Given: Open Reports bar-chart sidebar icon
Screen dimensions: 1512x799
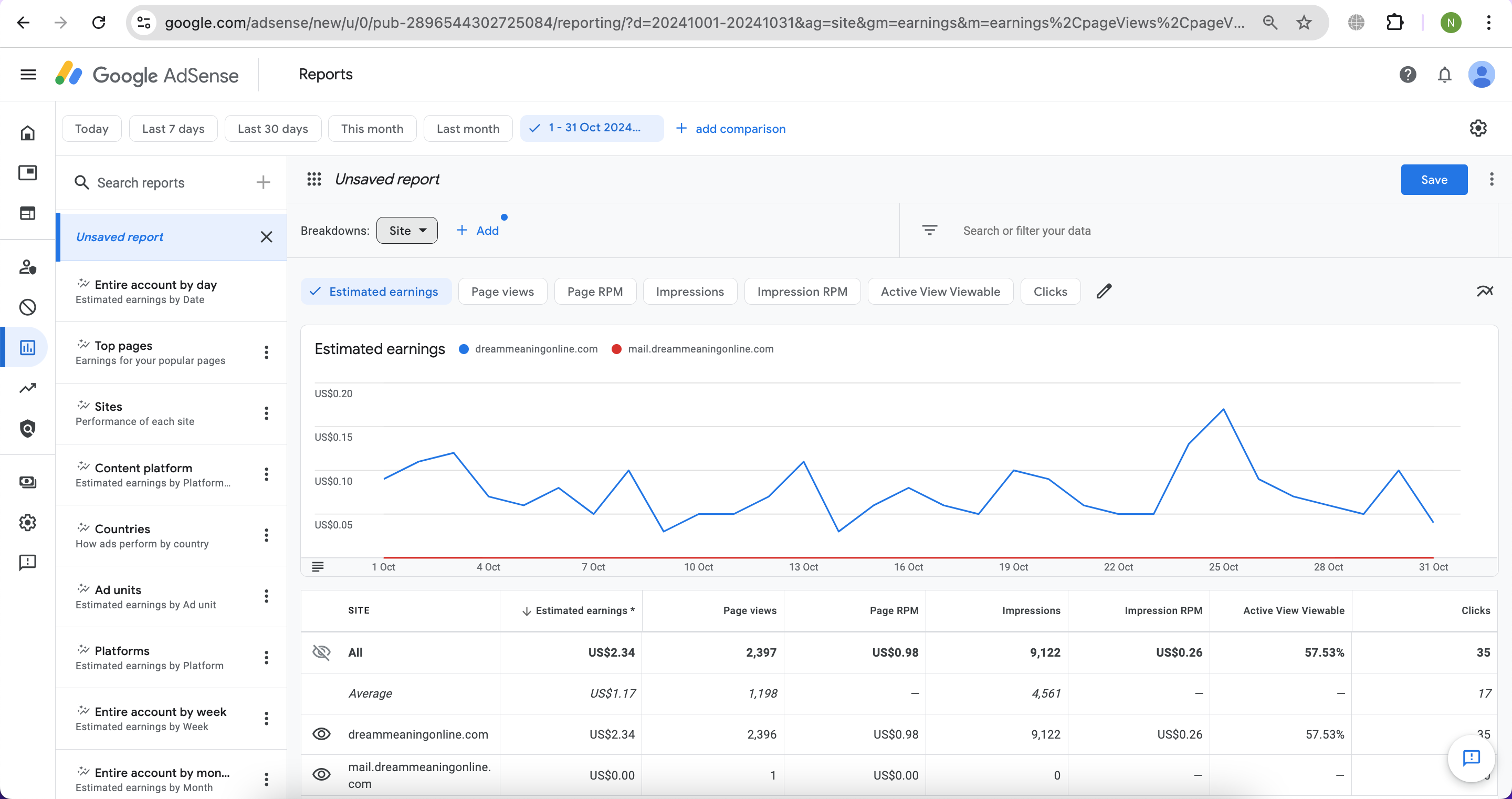Looking at the screenshot, I should [28, 348].
